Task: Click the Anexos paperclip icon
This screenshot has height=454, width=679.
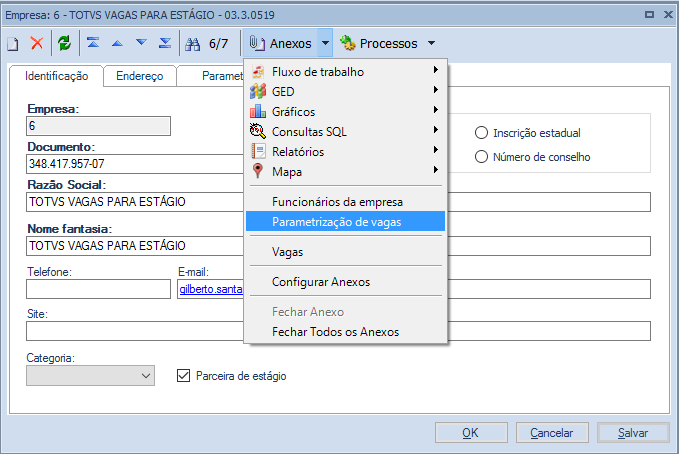Action: [x=257, y=43]
